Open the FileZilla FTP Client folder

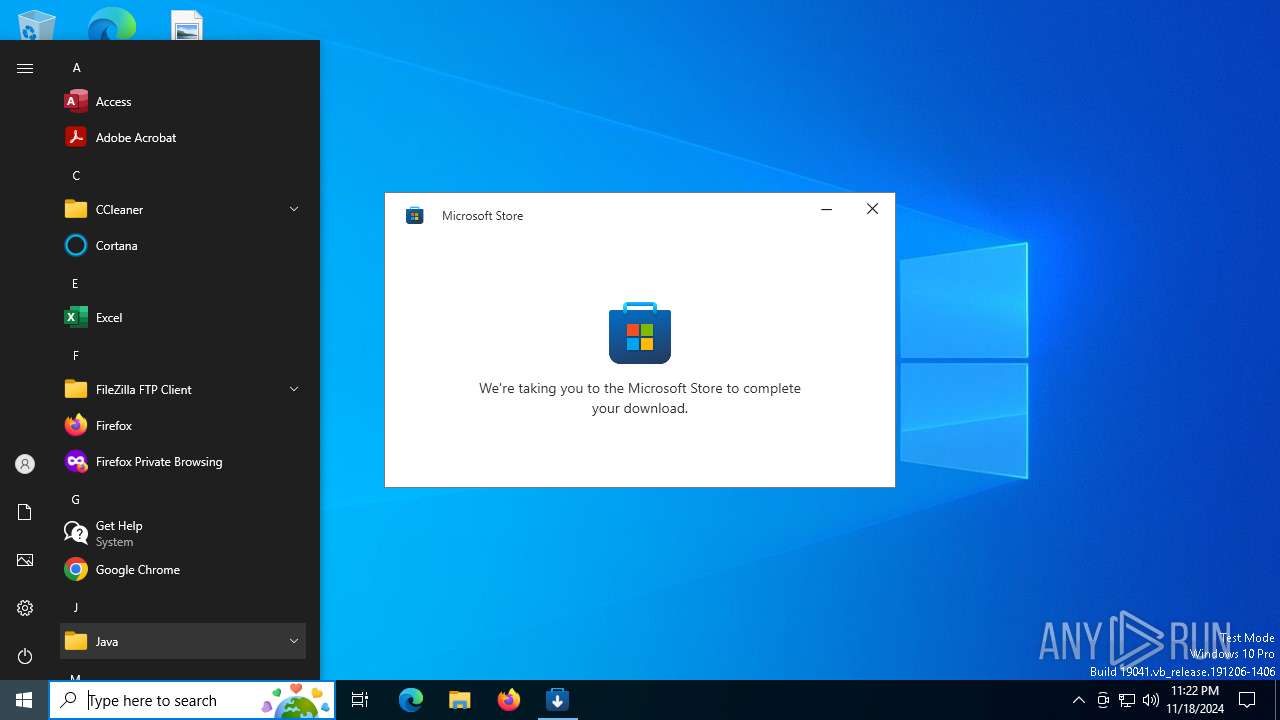183,389
